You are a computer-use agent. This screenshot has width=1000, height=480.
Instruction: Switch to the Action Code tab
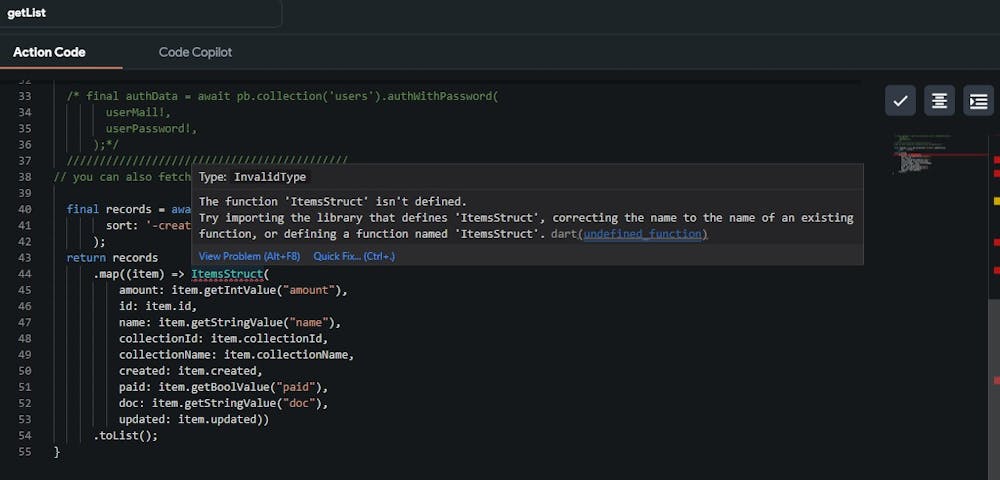coord(49,52)
